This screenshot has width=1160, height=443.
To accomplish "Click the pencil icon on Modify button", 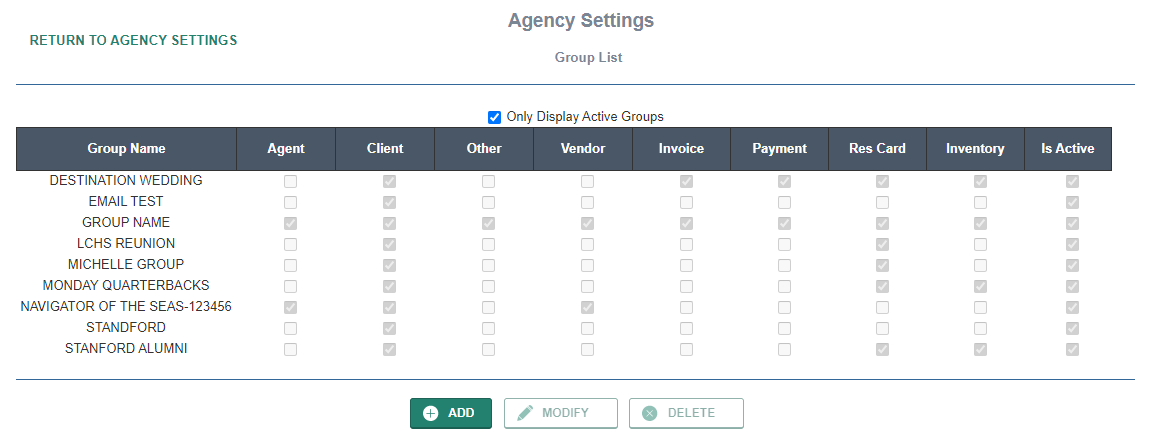I will click(525, 413).
